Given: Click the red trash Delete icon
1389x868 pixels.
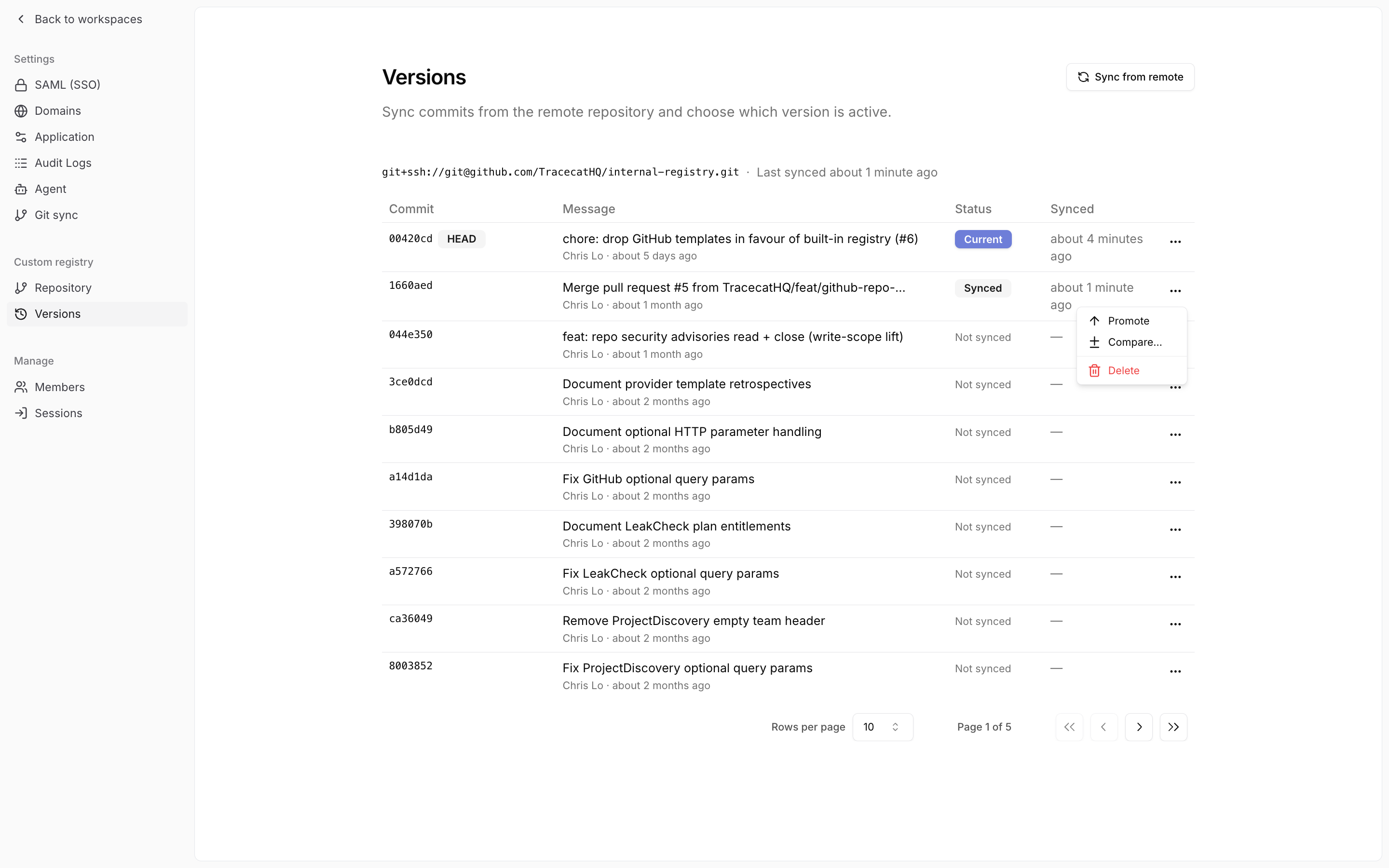Looking at the screenshot, I should (1094, 371).
